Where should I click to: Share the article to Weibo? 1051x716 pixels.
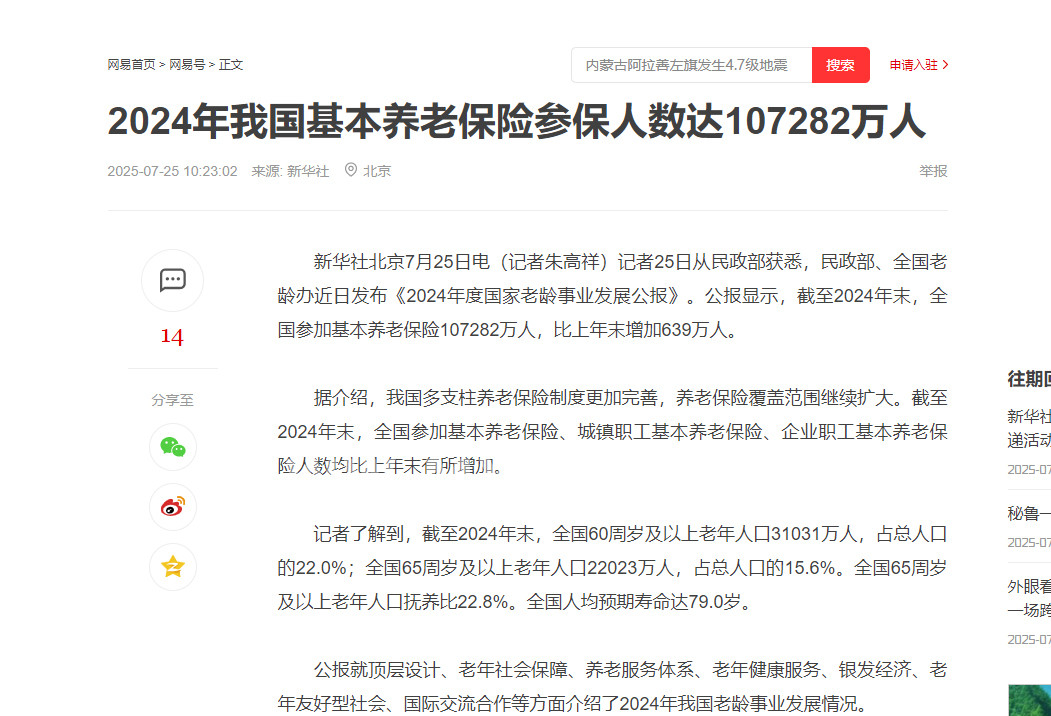coord(172,507)
